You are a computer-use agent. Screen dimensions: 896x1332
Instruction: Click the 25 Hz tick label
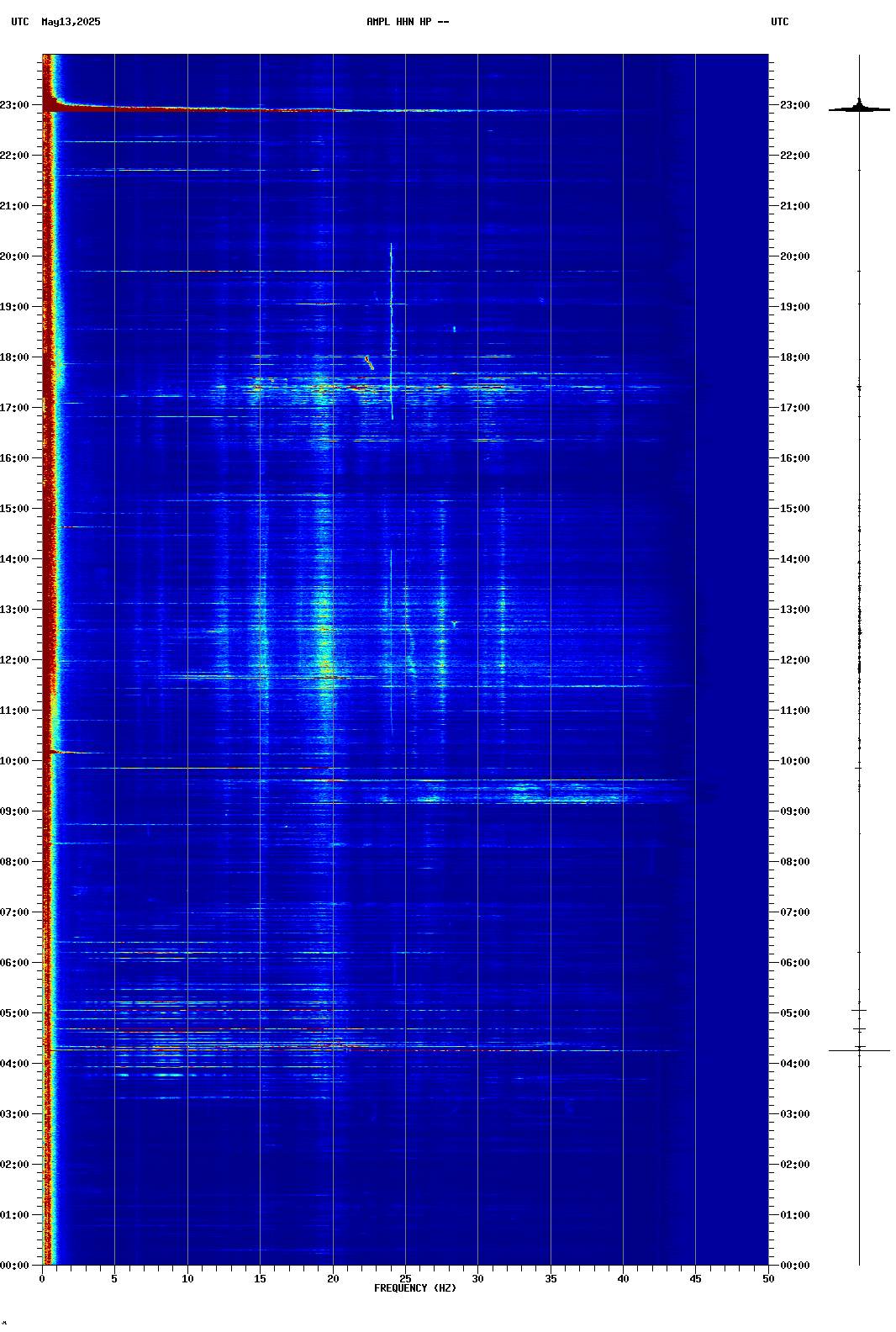click(x=405, y=1279)
